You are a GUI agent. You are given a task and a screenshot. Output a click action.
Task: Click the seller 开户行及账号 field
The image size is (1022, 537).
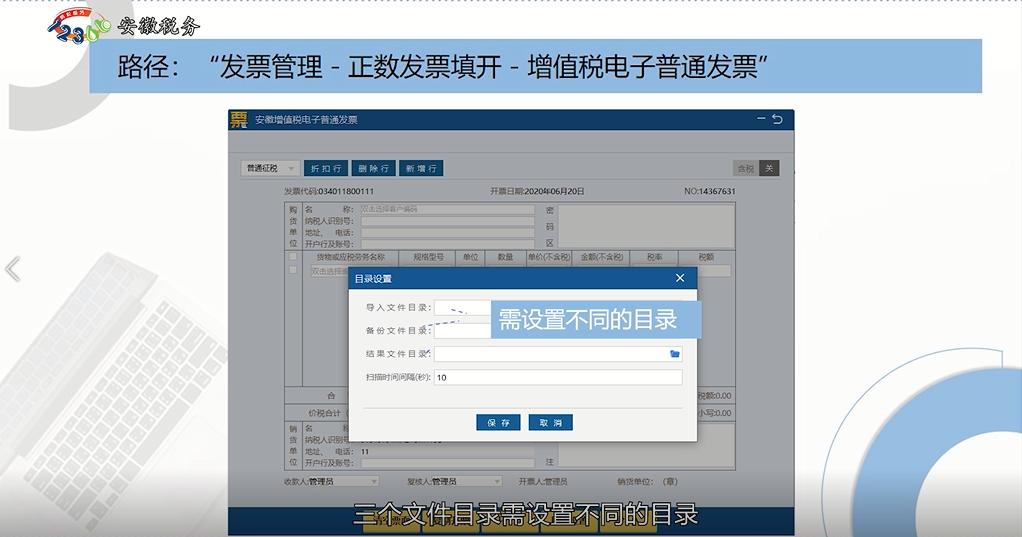coord(448,463)
